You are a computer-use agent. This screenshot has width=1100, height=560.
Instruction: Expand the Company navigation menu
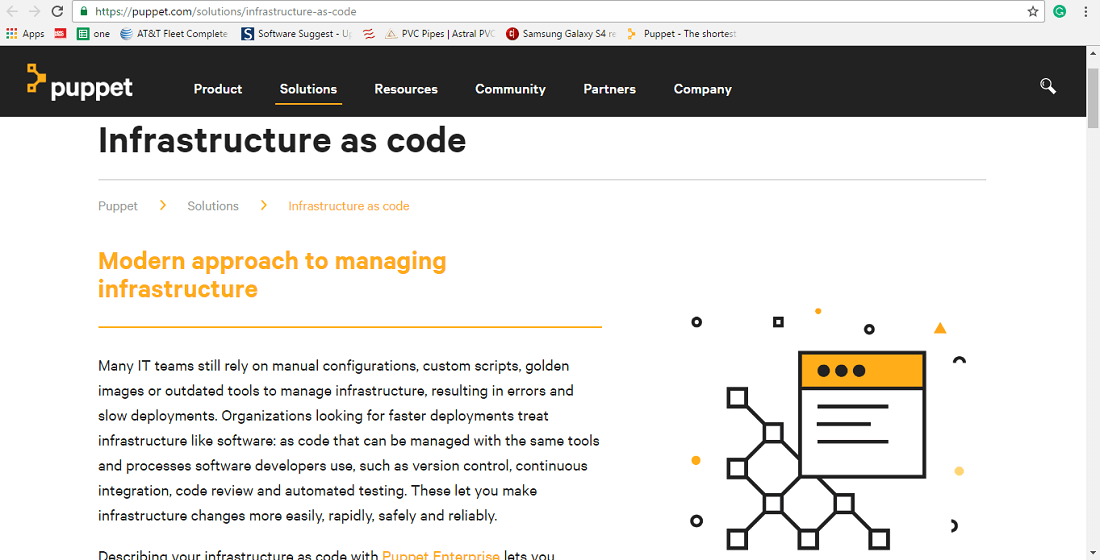(702, 89)
